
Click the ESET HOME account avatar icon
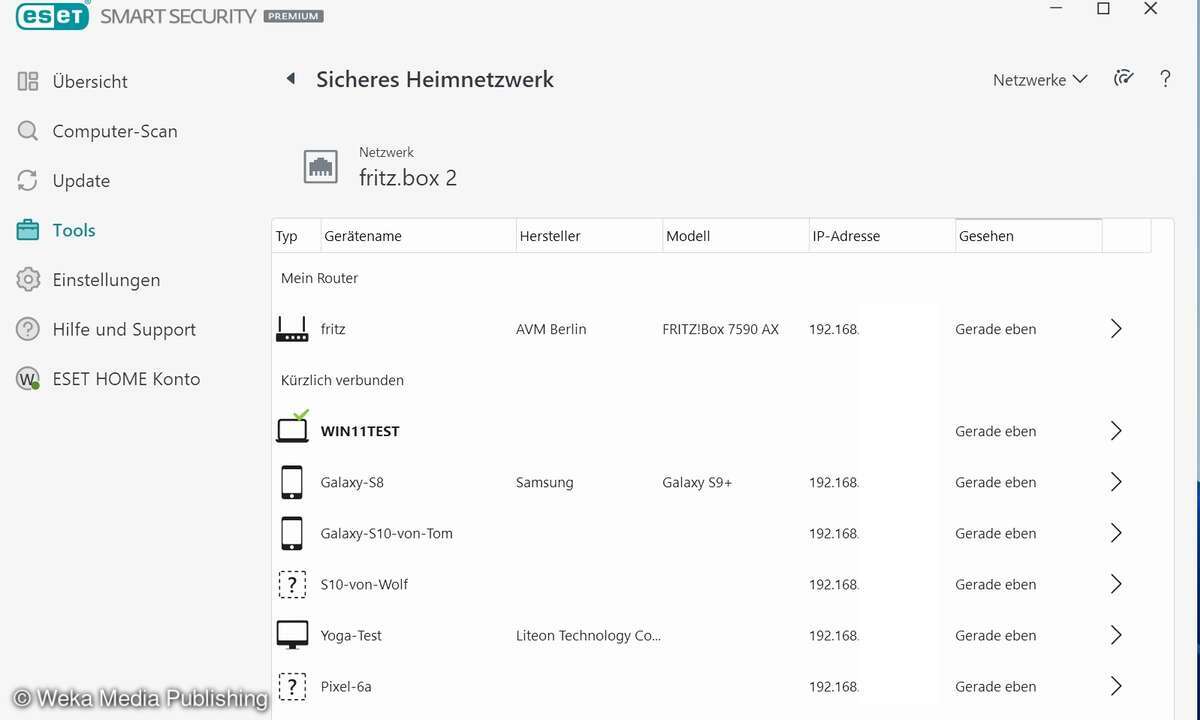tap(28, 379)
